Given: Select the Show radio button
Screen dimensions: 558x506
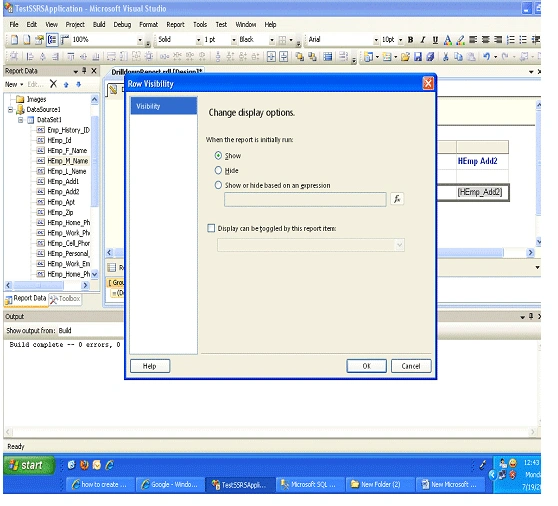Looking at the screenshot, I should point(218,156).
